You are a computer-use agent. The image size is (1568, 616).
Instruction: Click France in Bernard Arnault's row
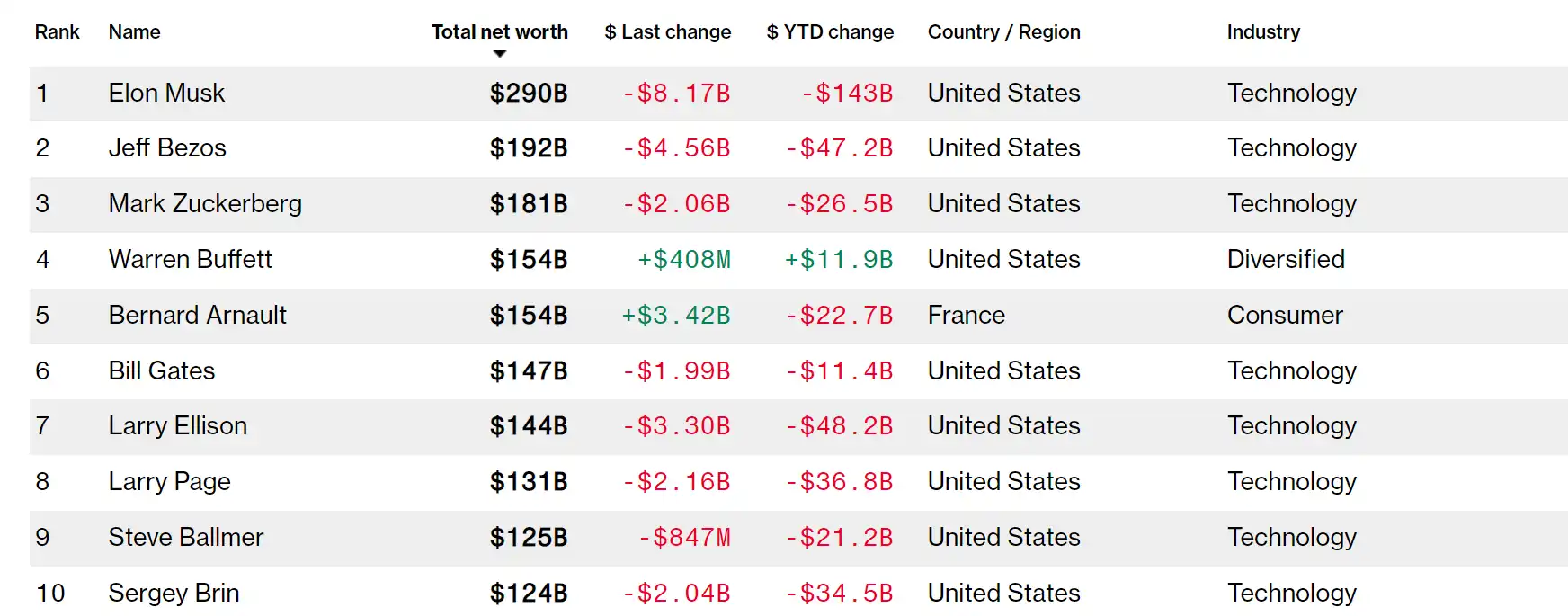pyautogui.click(x=966, y=316)
